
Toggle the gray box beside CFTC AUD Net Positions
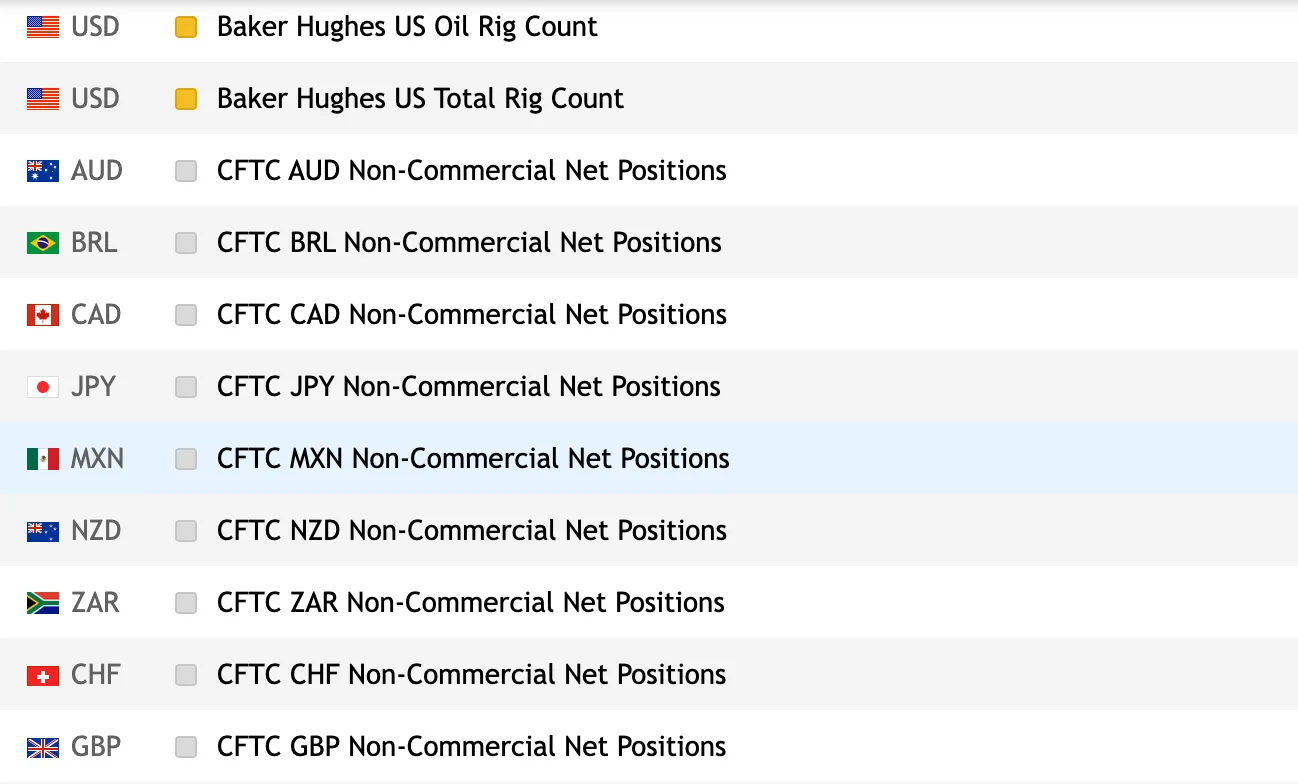(186, 171)
